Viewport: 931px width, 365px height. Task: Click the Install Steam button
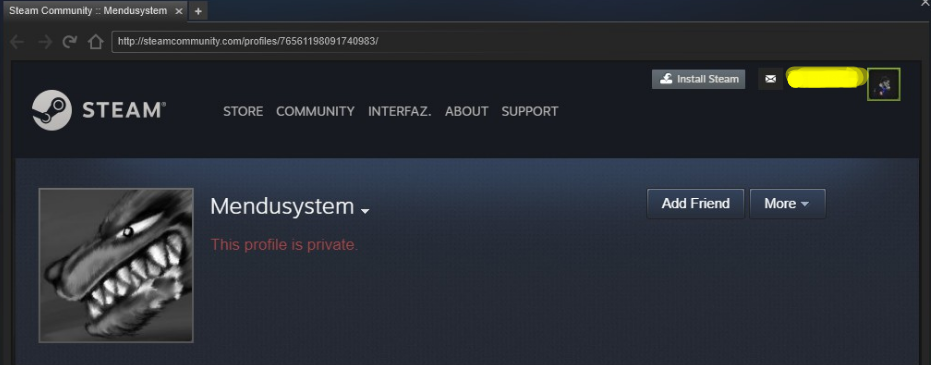pyautogui.click(x=698, y=79)
